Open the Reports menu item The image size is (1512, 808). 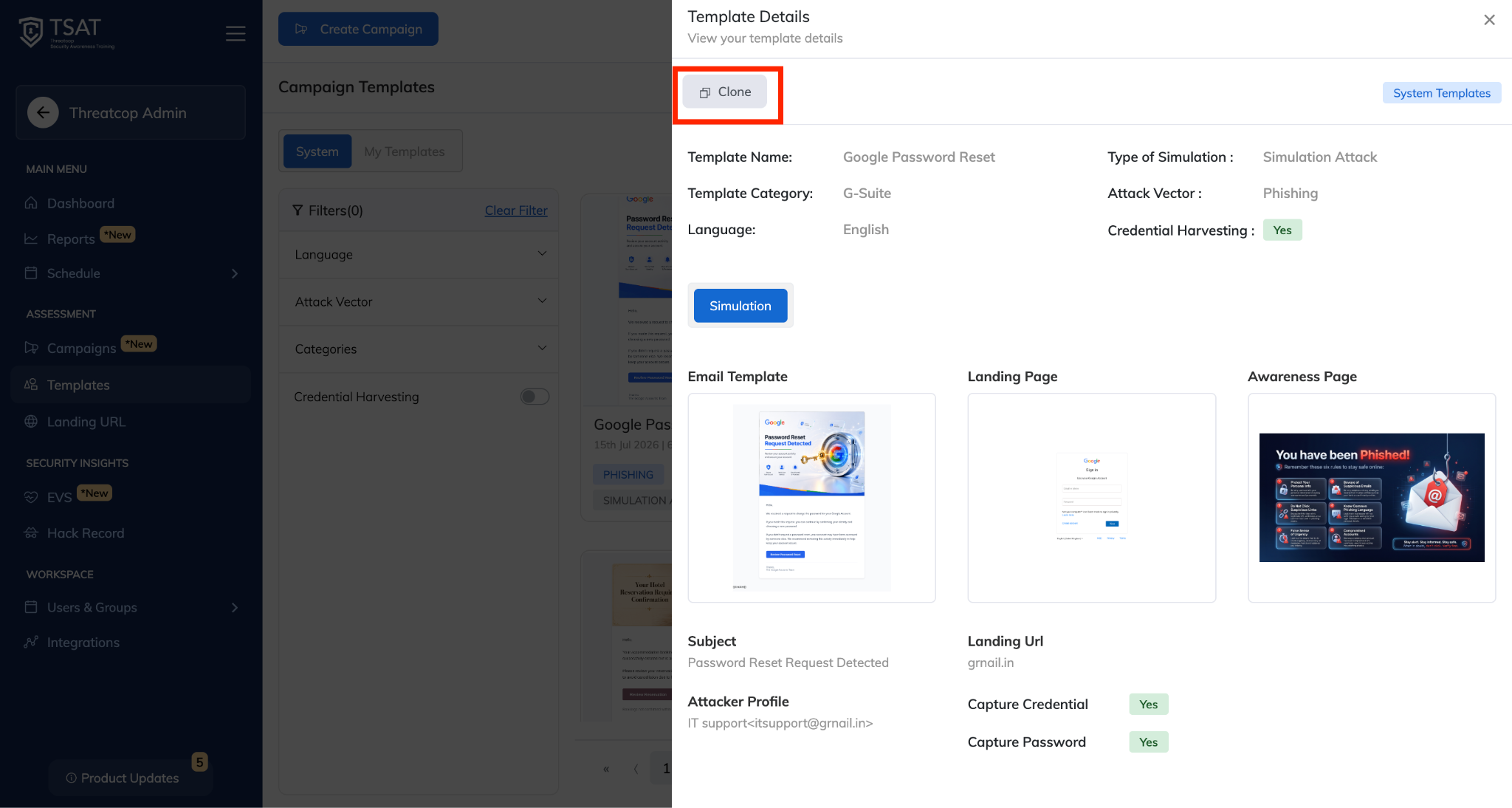[71, 239]
